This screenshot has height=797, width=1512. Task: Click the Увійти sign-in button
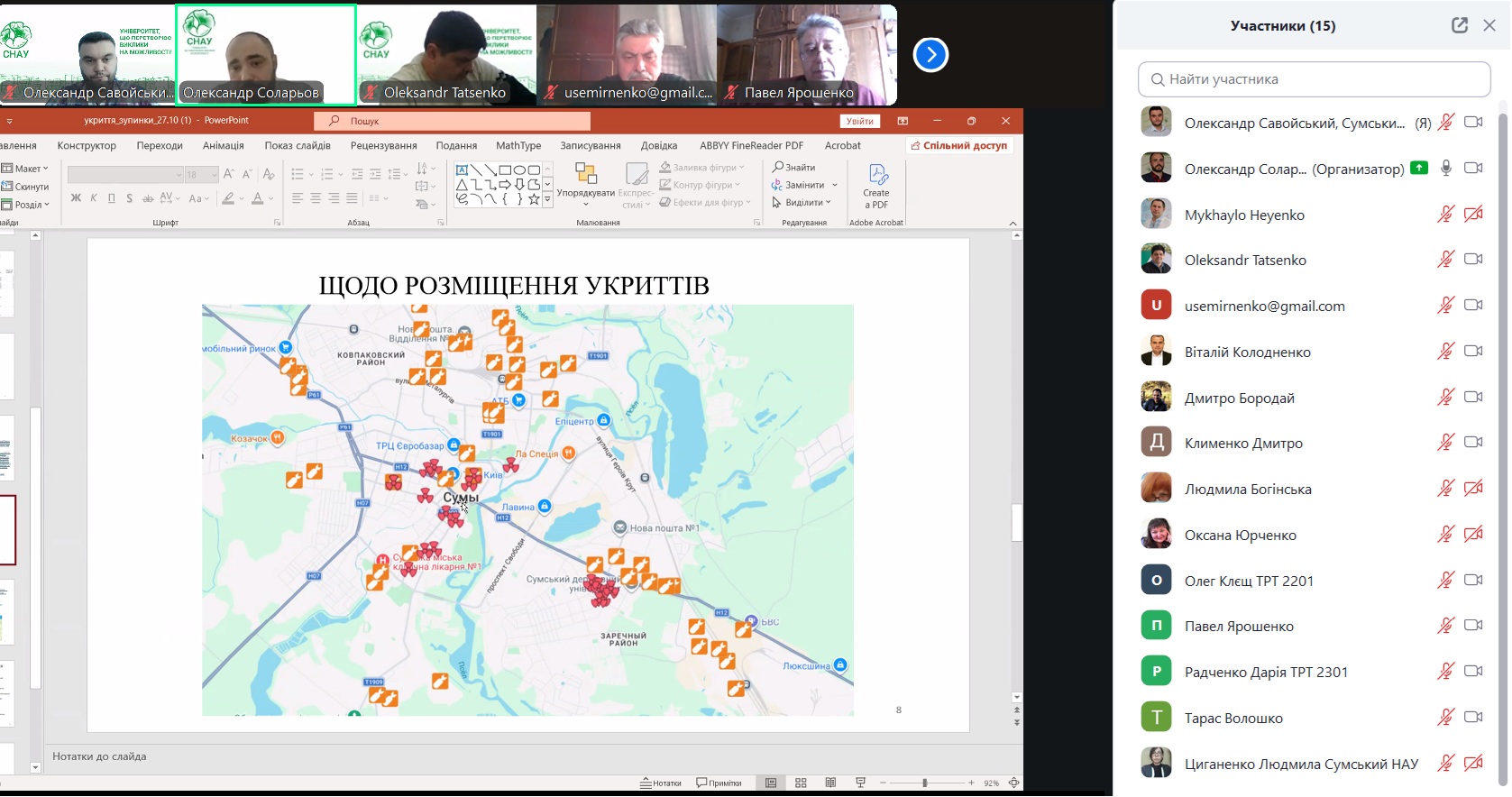point(859,121)
